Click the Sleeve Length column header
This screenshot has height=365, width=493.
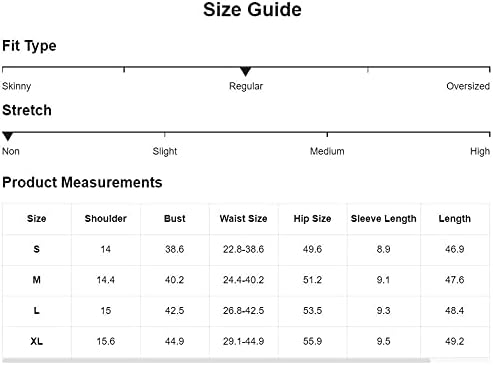[x=384, y=219]
